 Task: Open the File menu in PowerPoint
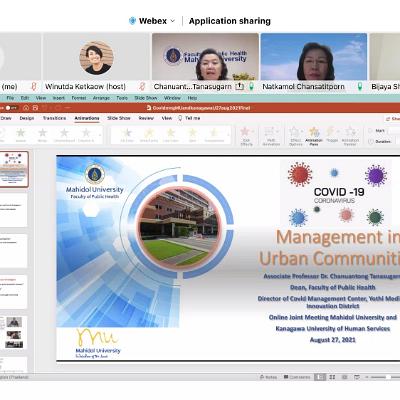10,98
